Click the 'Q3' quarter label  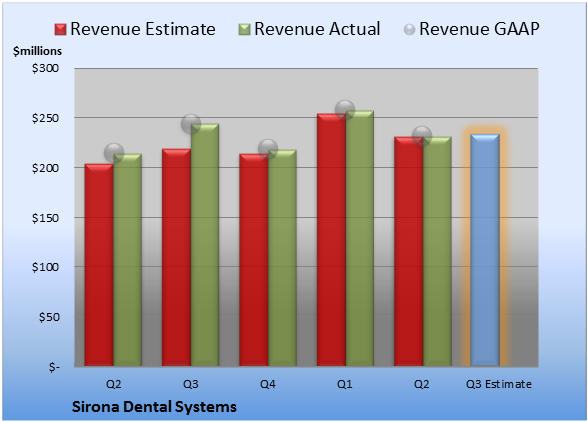190,384
